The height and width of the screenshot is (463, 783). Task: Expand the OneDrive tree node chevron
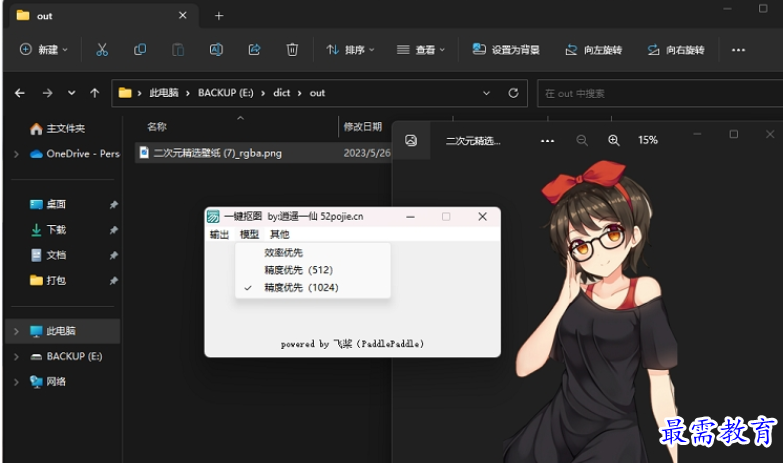(16, 154)
